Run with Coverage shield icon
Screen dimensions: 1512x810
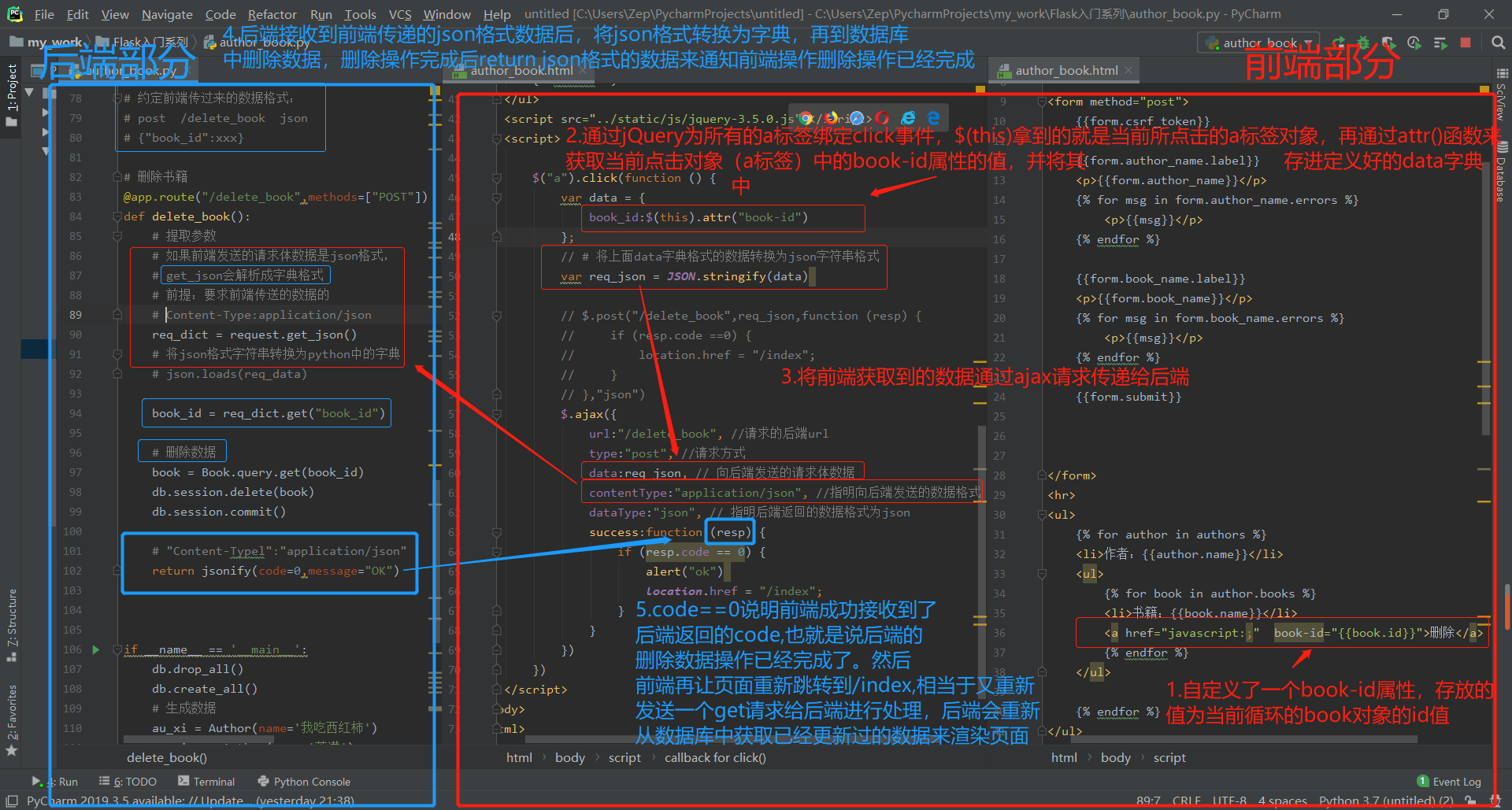[1388, 43]
